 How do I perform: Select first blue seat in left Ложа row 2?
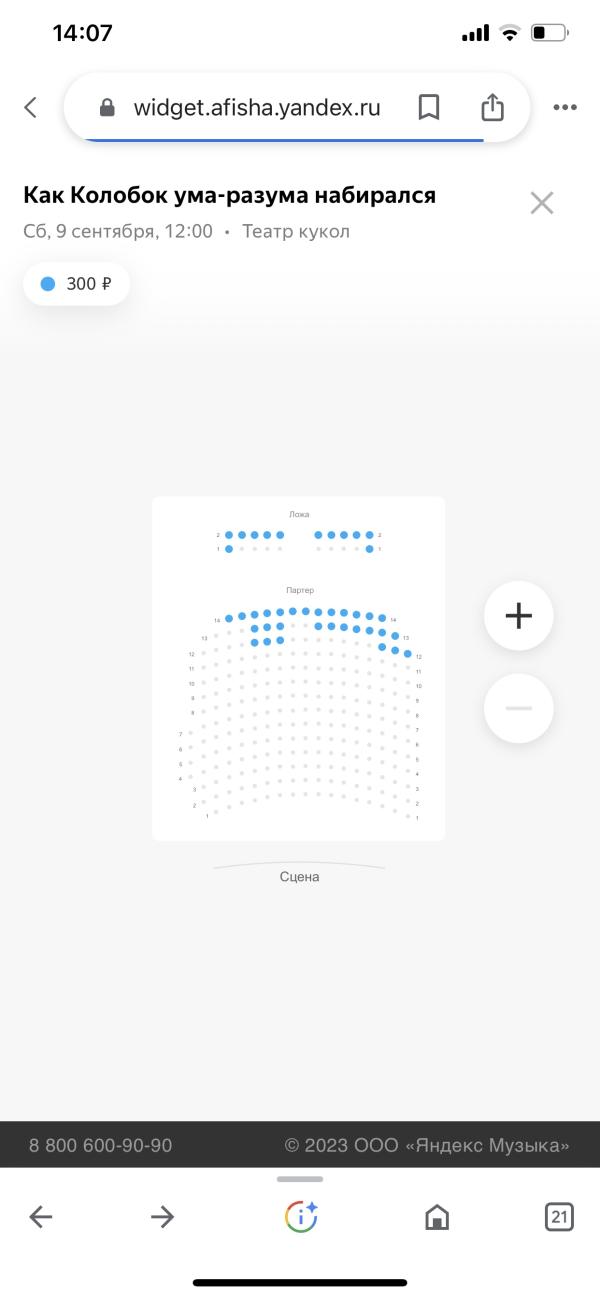pyautogui.click(x=229, y=535)
